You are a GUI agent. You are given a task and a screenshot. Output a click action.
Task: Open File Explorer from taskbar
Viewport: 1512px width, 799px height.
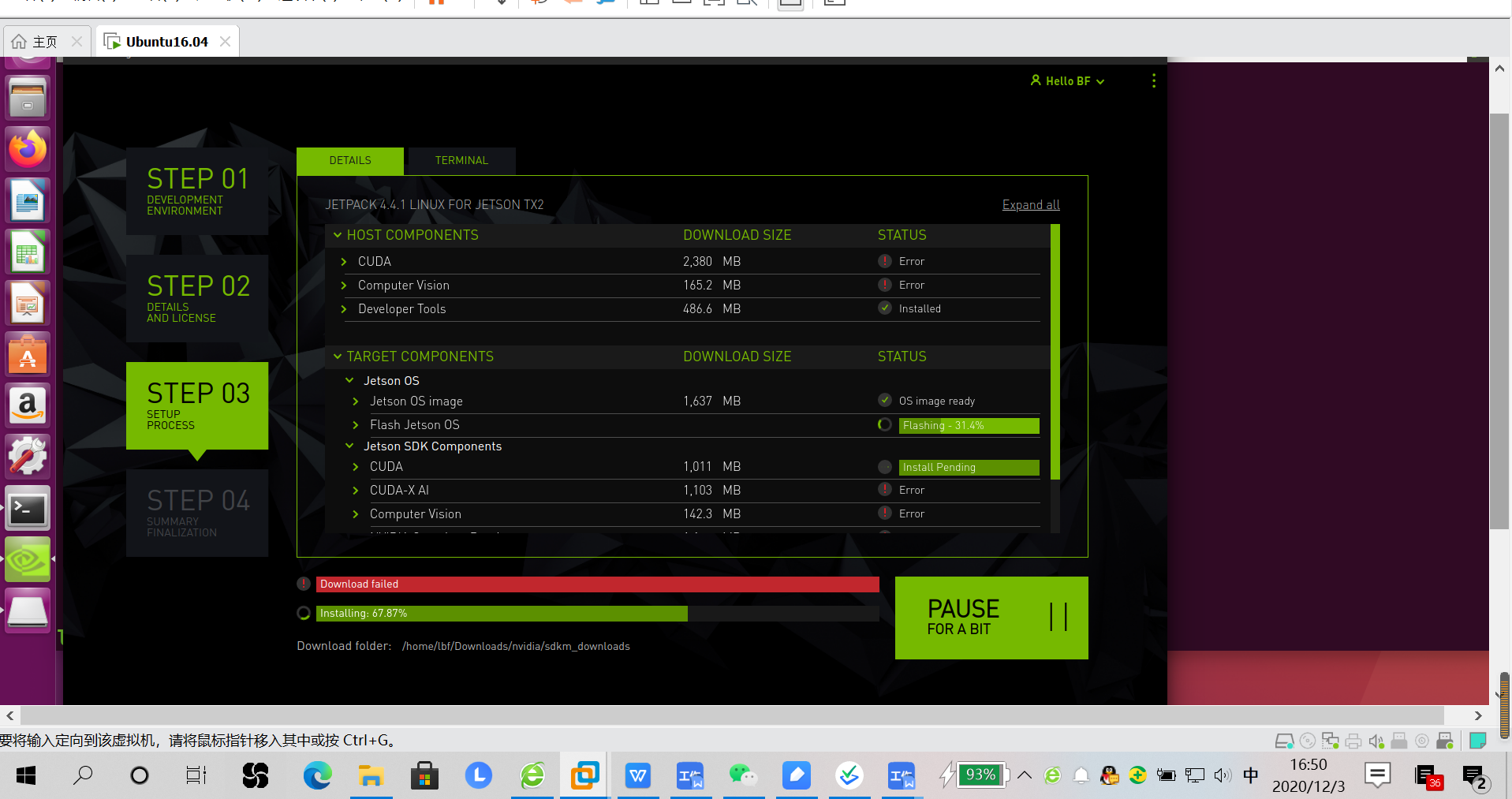coord(371,775)
